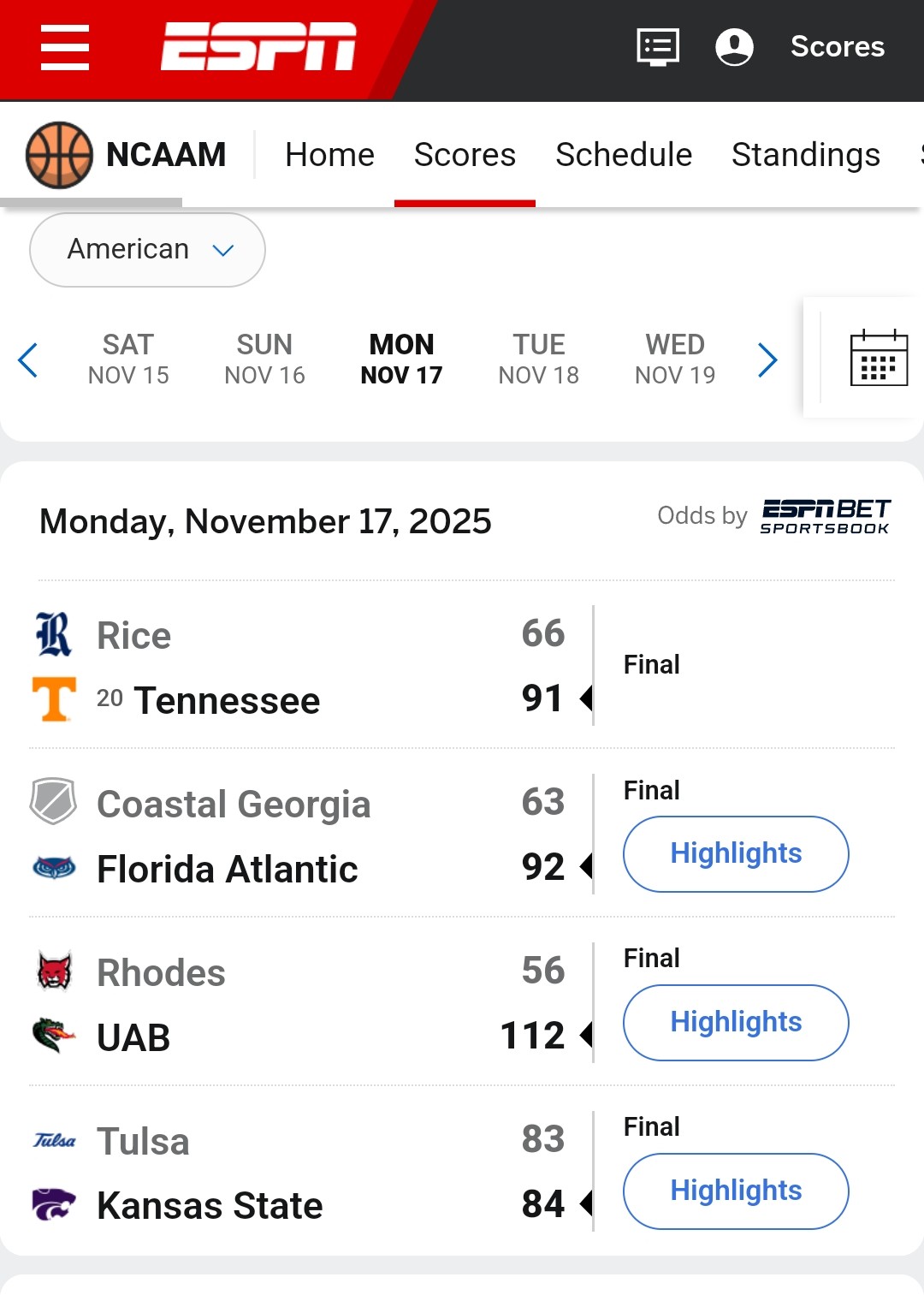Select Tuesday Nov 18 date
The height and width of the screenshot is (1295, 924).
point(539,359)
